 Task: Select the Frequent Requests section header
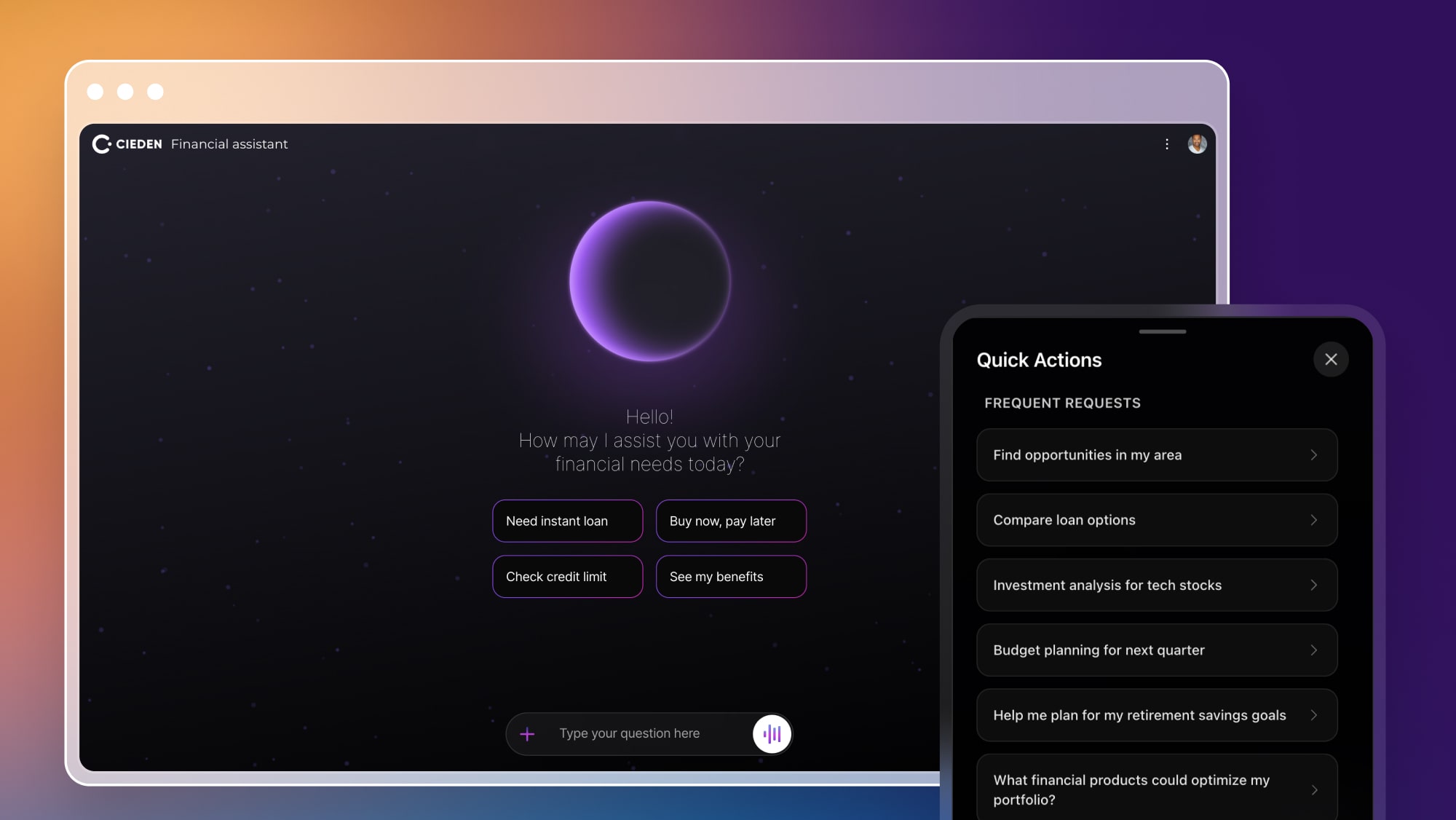coord(1062,403)
